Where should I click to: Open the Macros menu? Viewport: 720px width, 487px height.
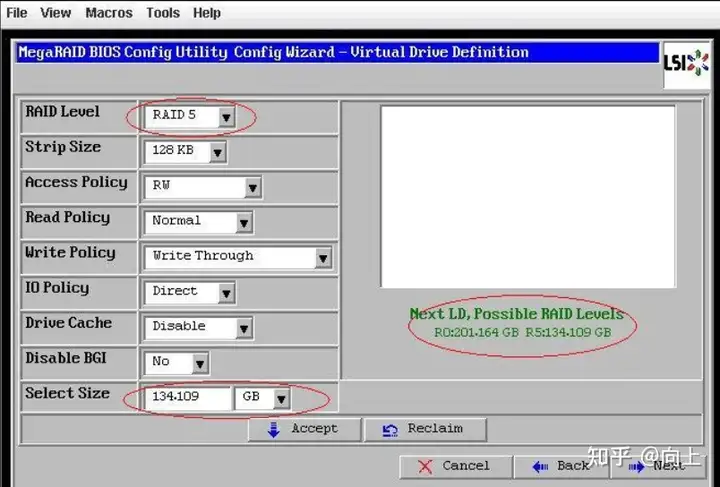click(109, 13)
